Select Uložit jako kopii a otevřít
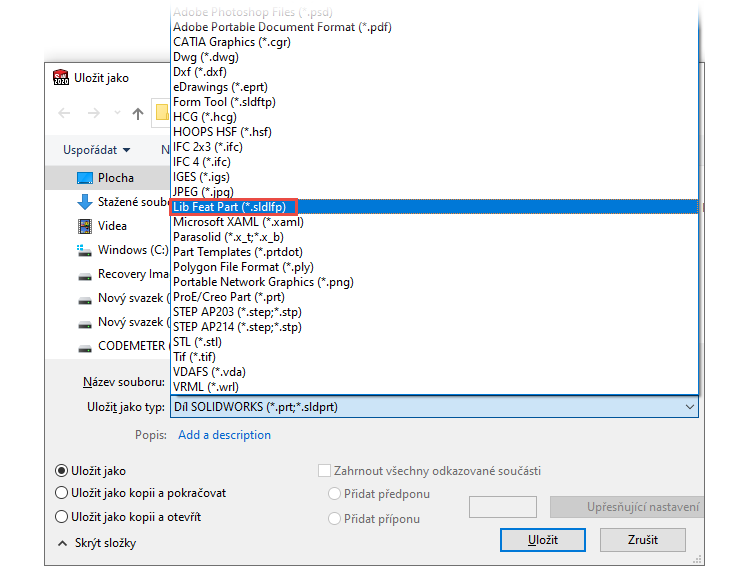 [x=61, y=517]
